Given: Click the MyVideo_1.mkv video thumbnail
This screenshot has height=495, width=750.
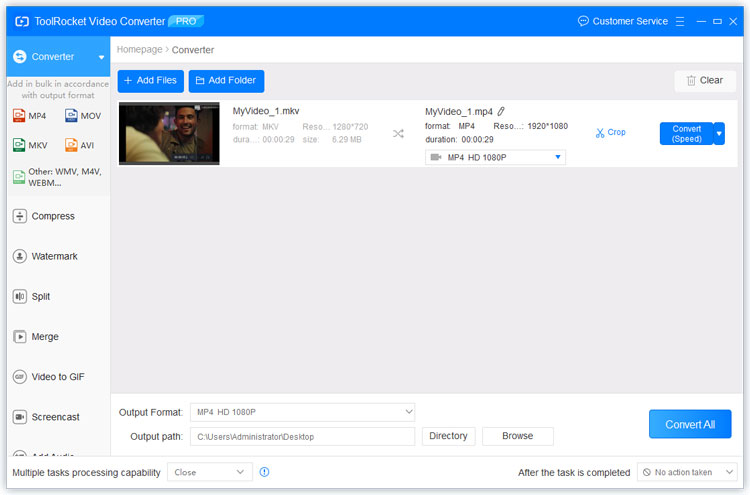Looking at the screenshot, I should tap(169, 133).
